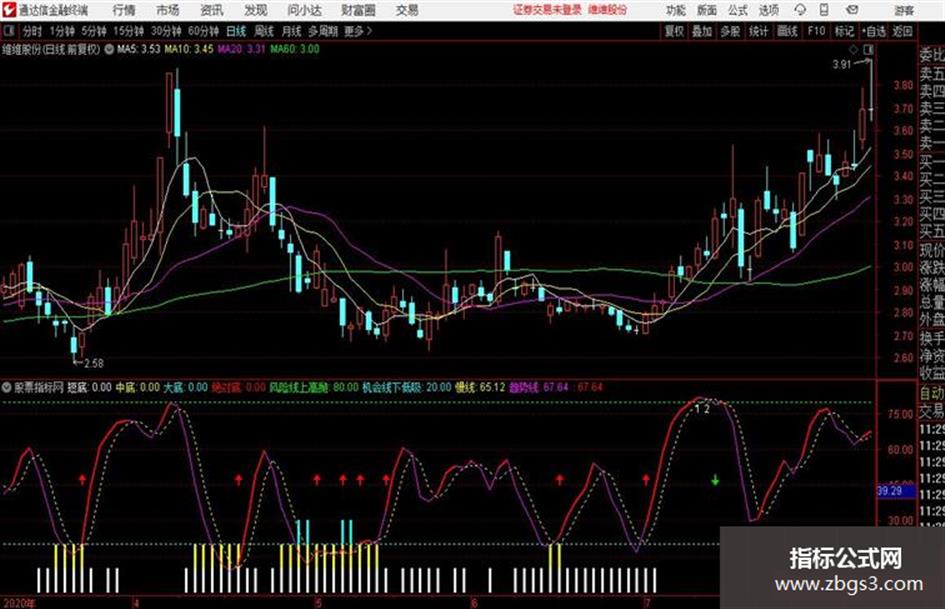The width and height of the screenshot is (945, 609).
Task: Click the 画线 drawing toolbar button
Action: [787, 31]
